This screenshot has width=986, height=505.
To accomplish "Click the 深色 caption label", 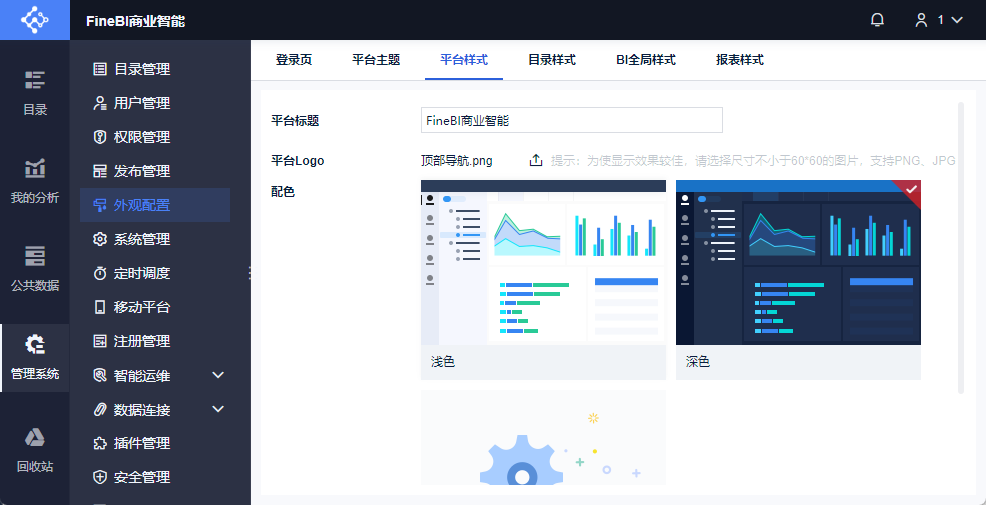I will pos(698,362).
